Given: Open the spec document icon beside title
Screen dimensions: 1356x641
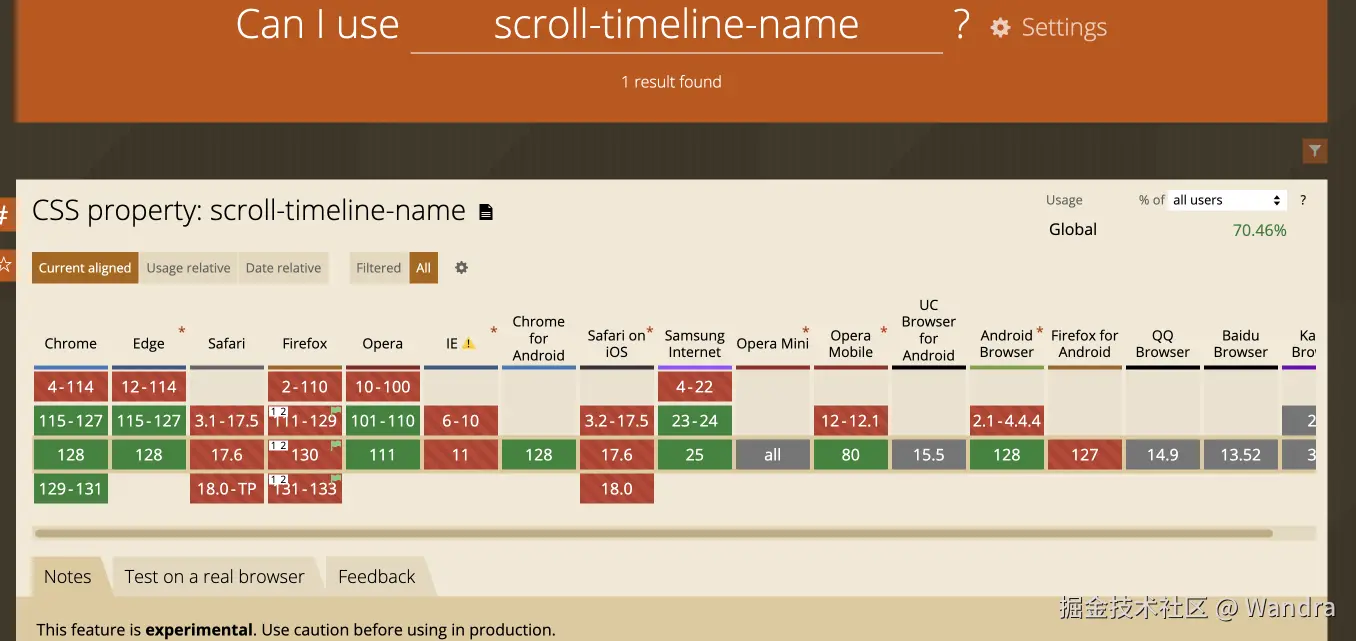Looking at the screenshot, I should click(x=486, y=212).
